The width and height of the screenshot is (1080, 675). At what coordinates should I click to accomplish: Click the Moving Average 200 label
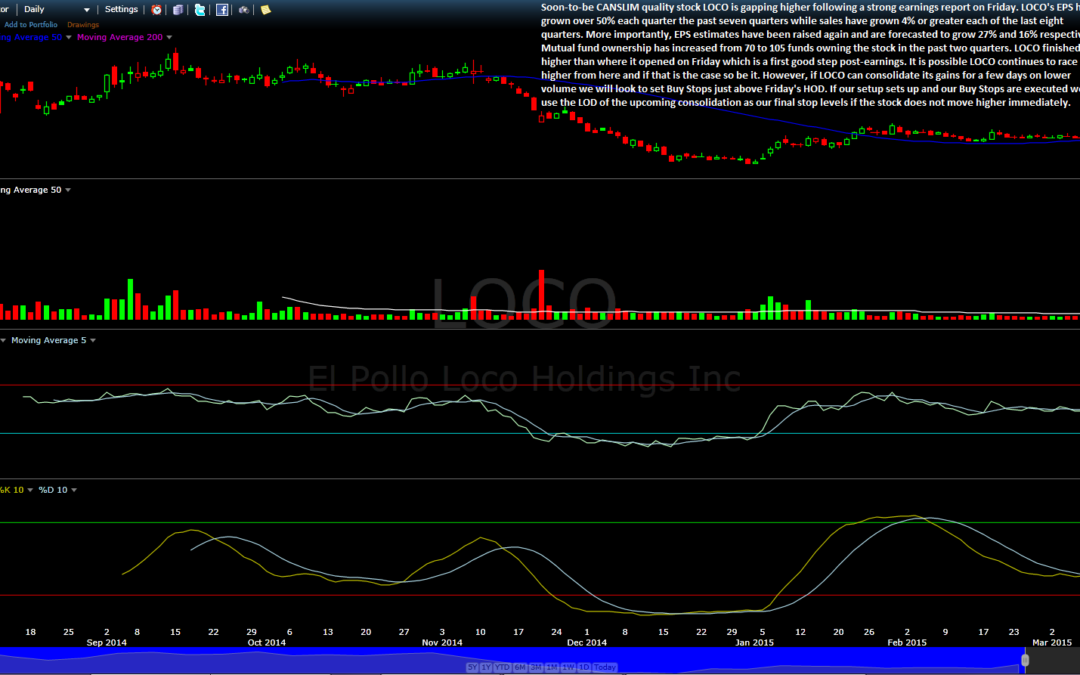pos(120,37)
